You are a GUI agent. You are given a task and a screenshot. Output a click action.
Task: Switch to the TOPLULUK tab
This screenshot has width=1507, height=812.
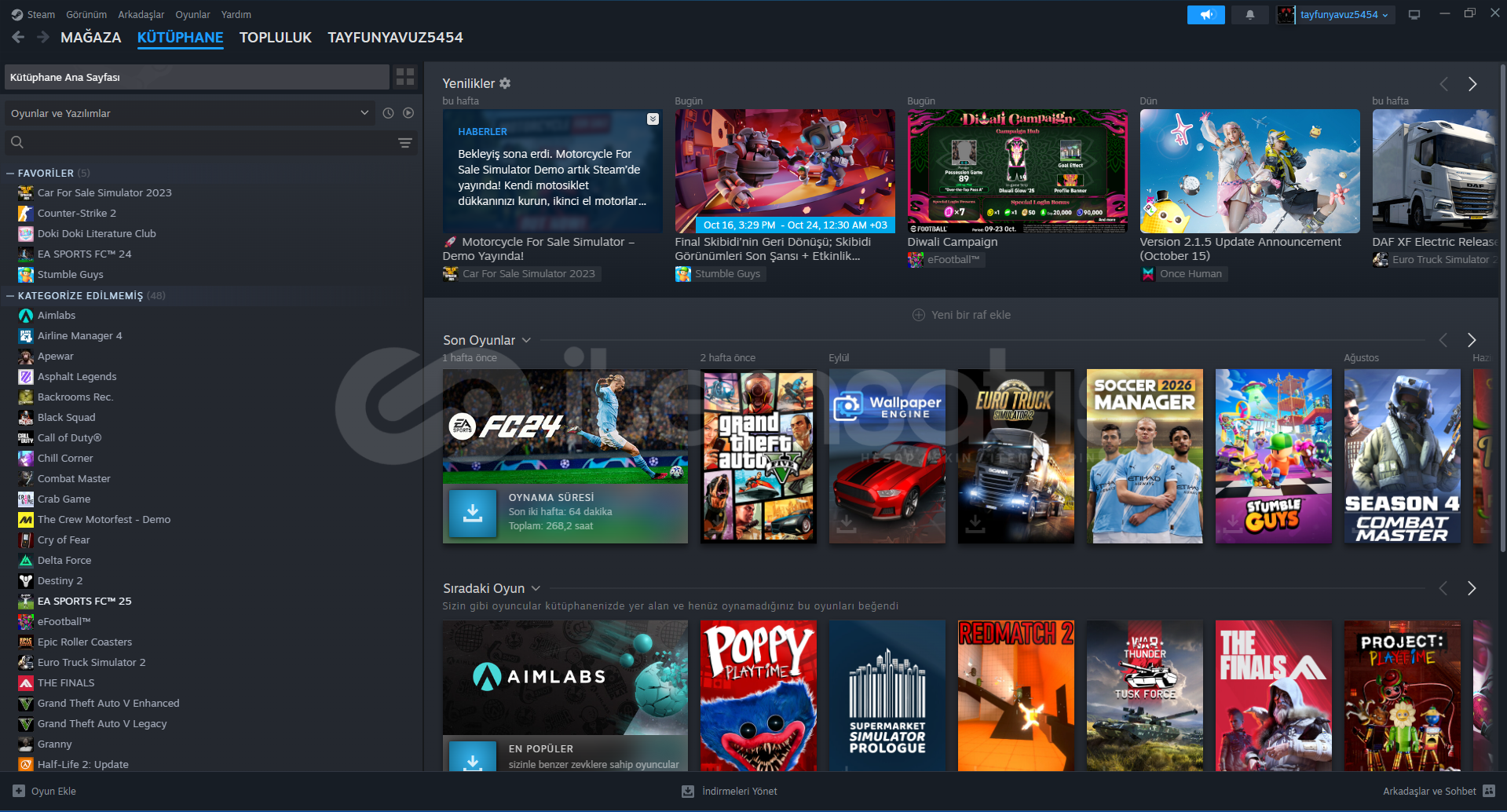pos(276,37)
